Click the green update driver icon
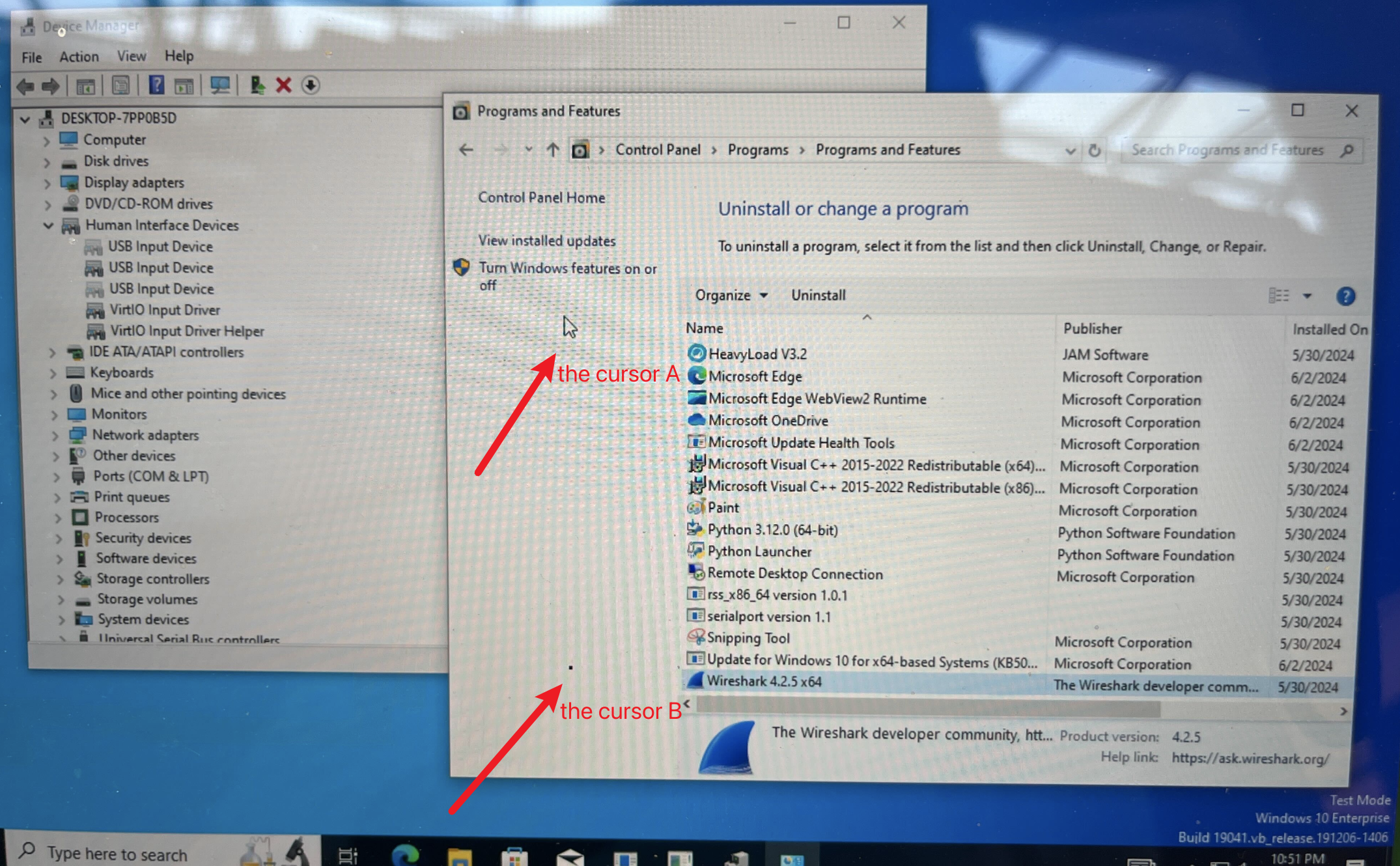Screen dimensions: 1400x866 [x=257, y=85]
